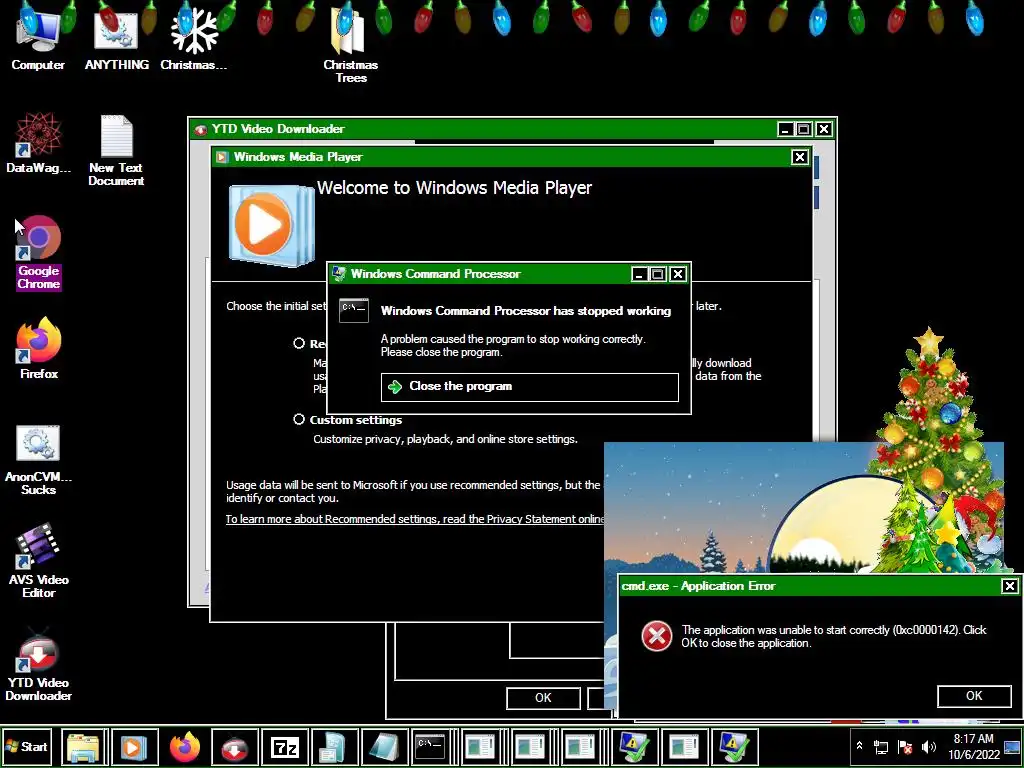Open the Privacy Statement online link
Image resolution: width=1024 pixels, height=768 pixels.
pos(415,519)
